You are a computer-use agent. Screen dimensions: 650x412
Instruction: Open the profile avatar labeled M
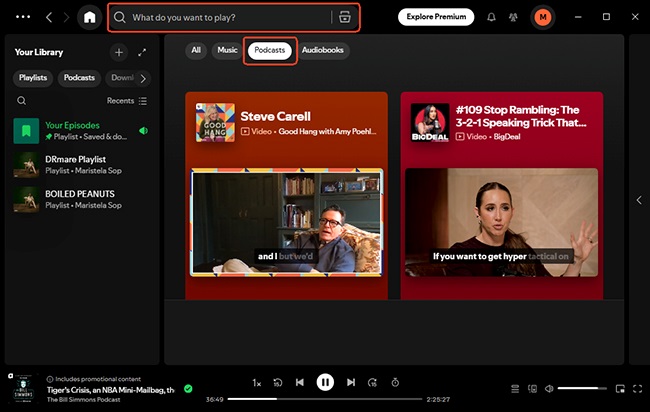[x=543, y=17]
